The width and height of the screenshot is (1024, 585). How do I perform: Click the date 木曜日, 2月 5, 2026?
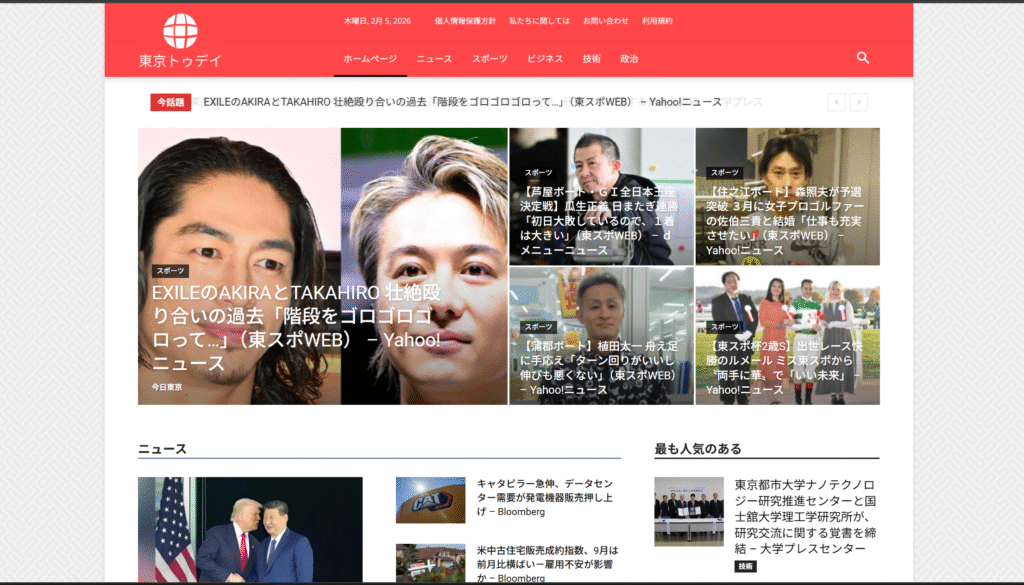point(377,21)
